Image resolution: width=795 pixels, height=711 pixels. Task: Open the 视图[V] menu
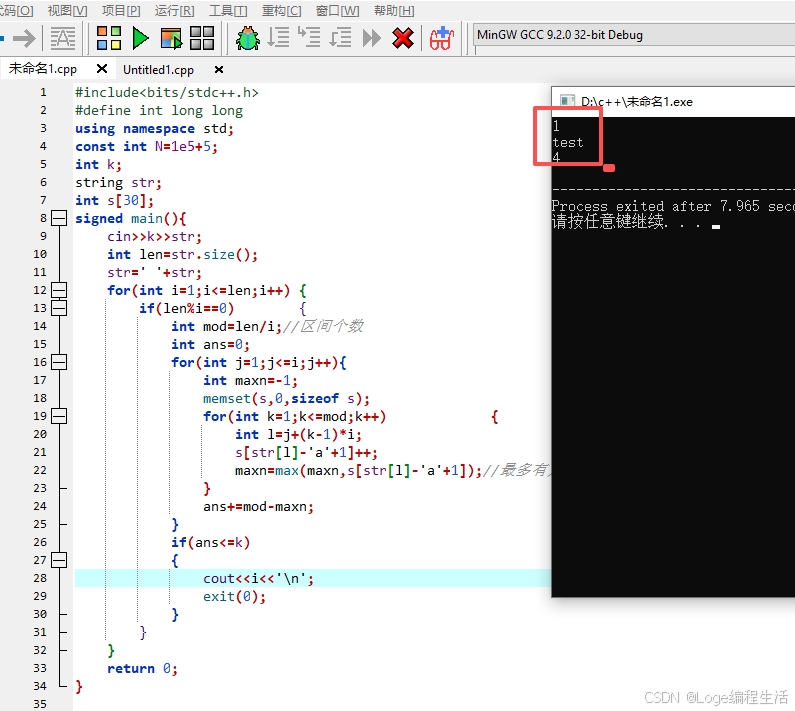(x=67, y=10)
